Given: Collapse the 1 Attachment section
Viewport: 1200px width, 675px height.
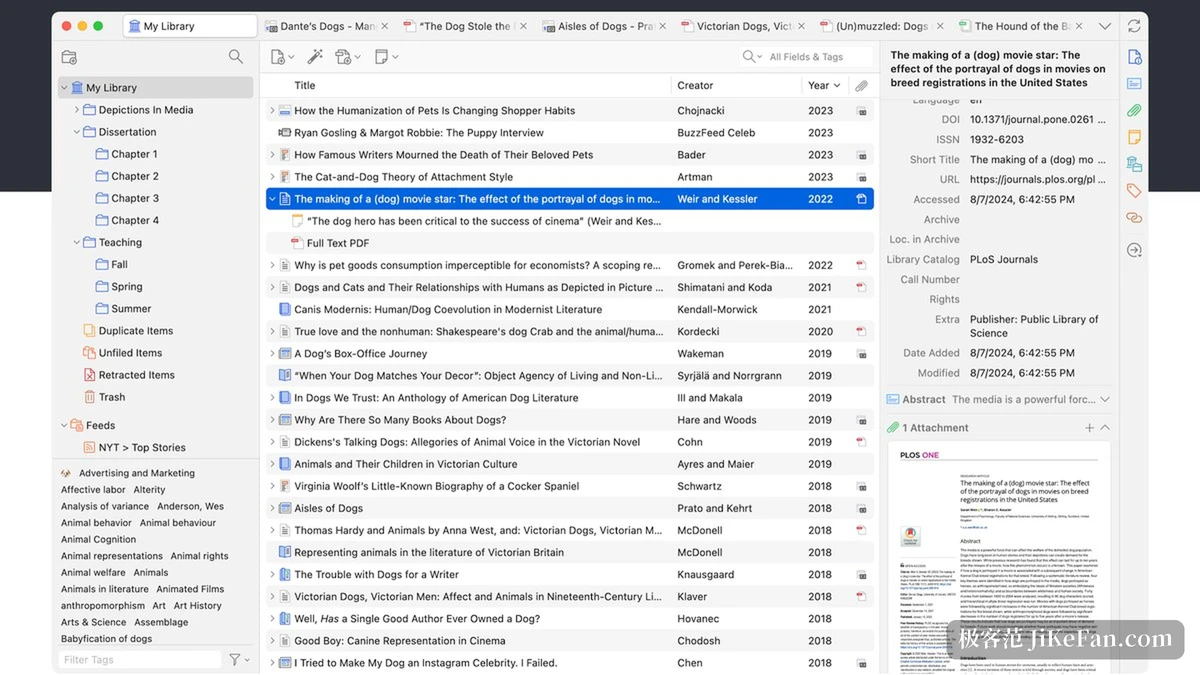Looking at the screenshot, I should click(1105, 428).
